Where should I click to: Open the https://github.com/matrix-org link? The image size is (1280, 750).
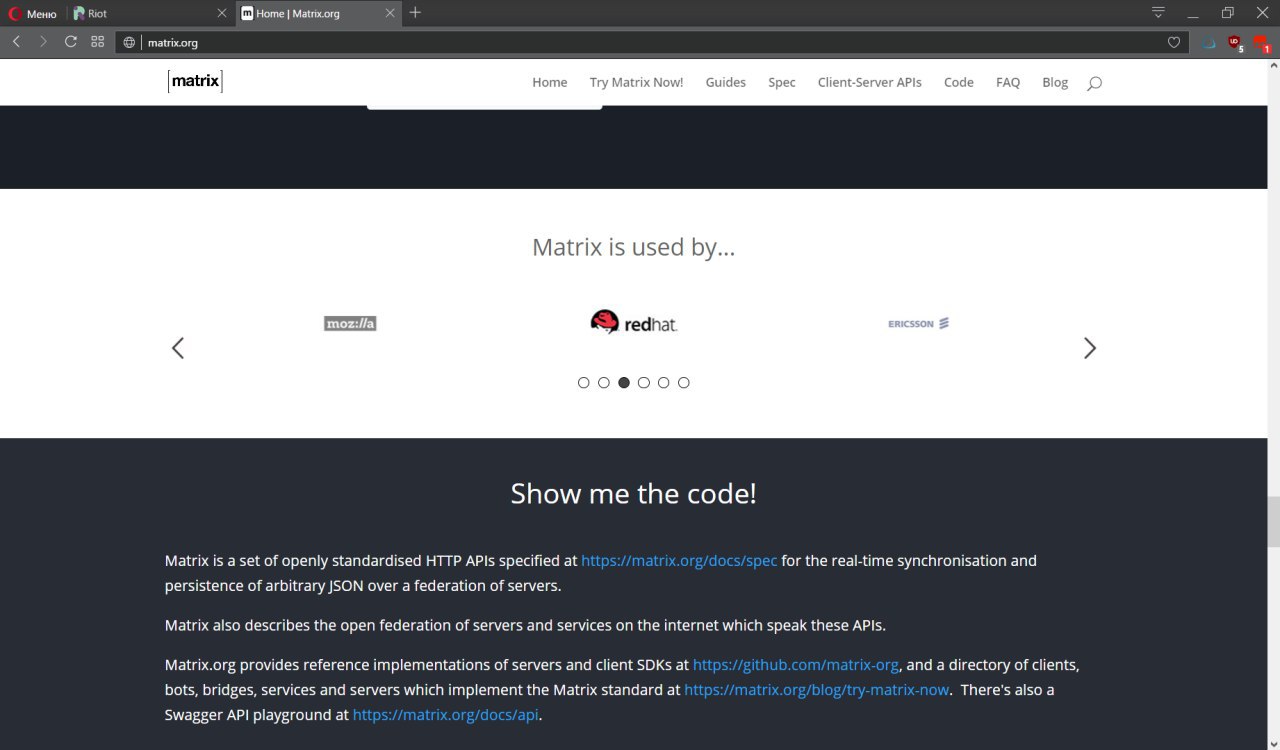(x=796, y=664)
